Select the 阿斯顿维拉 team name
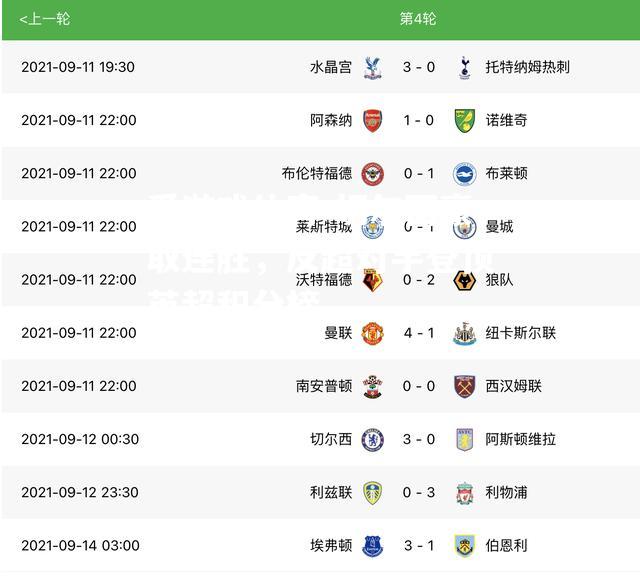This screenshot has width=640, height=576. tap(520, 440)
